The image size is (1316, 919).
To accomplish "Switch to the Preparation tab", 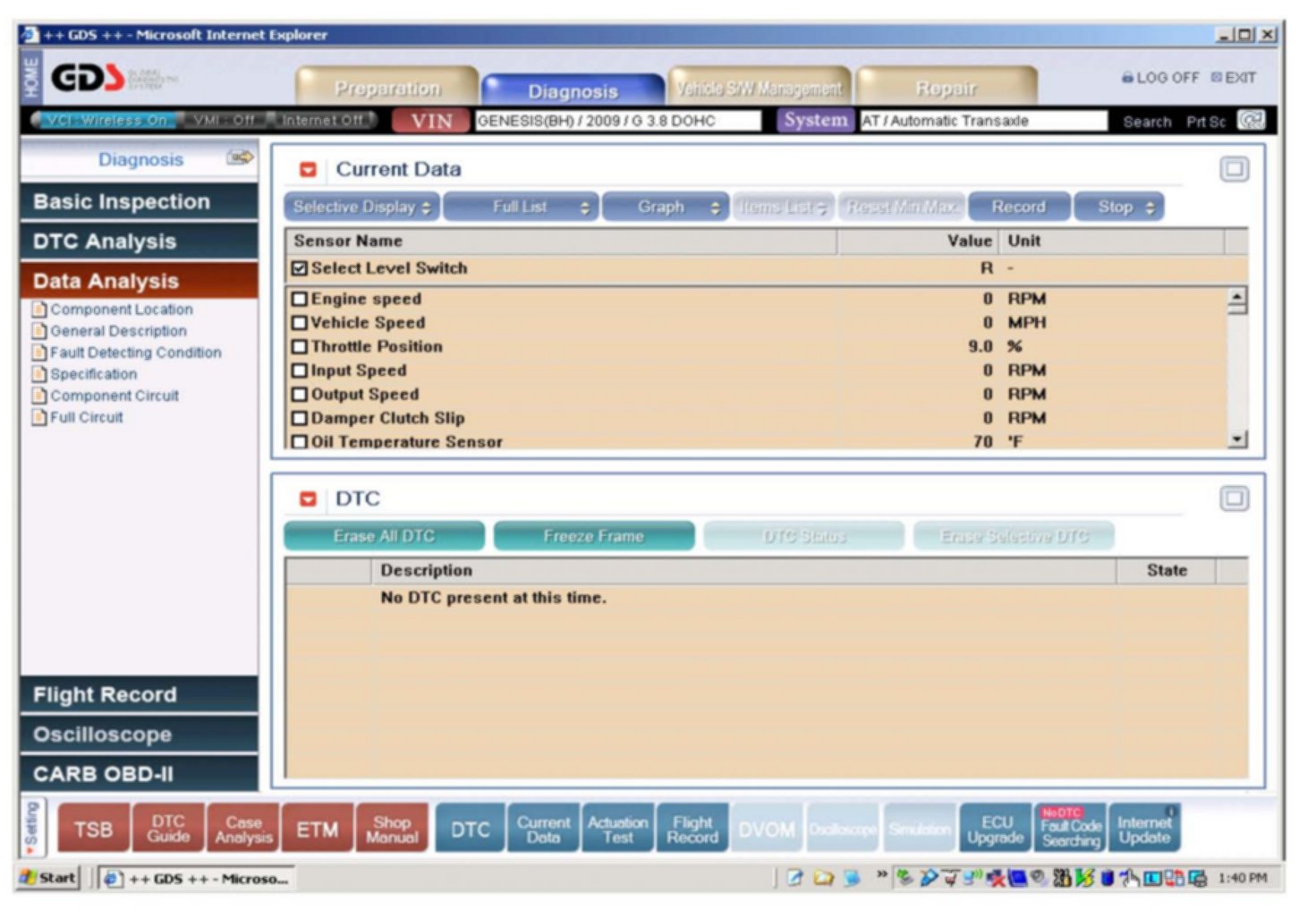I will tap(387, 89).
